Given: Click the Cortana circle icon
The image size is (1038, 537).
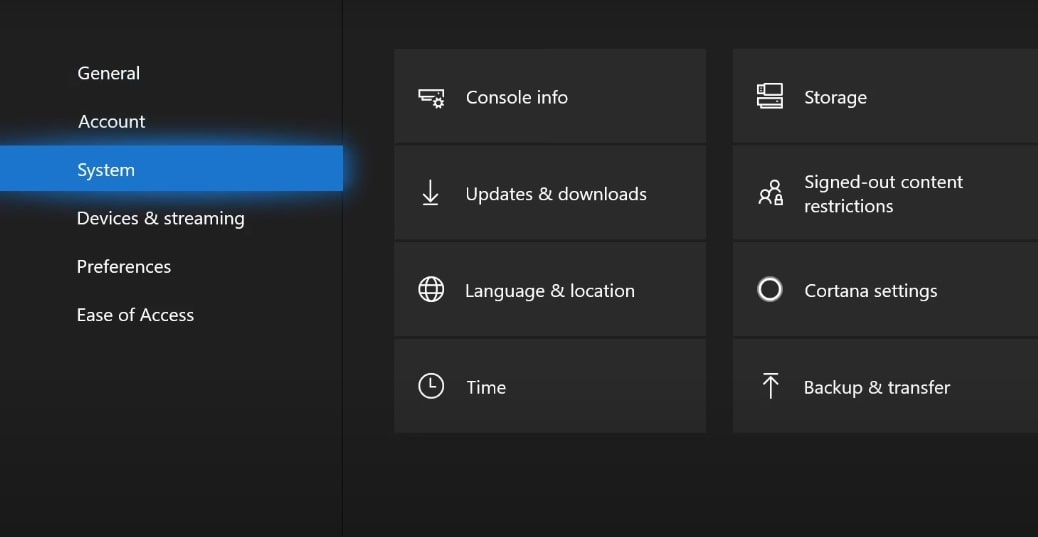Looking at the screenshot, I should [769, 289].
